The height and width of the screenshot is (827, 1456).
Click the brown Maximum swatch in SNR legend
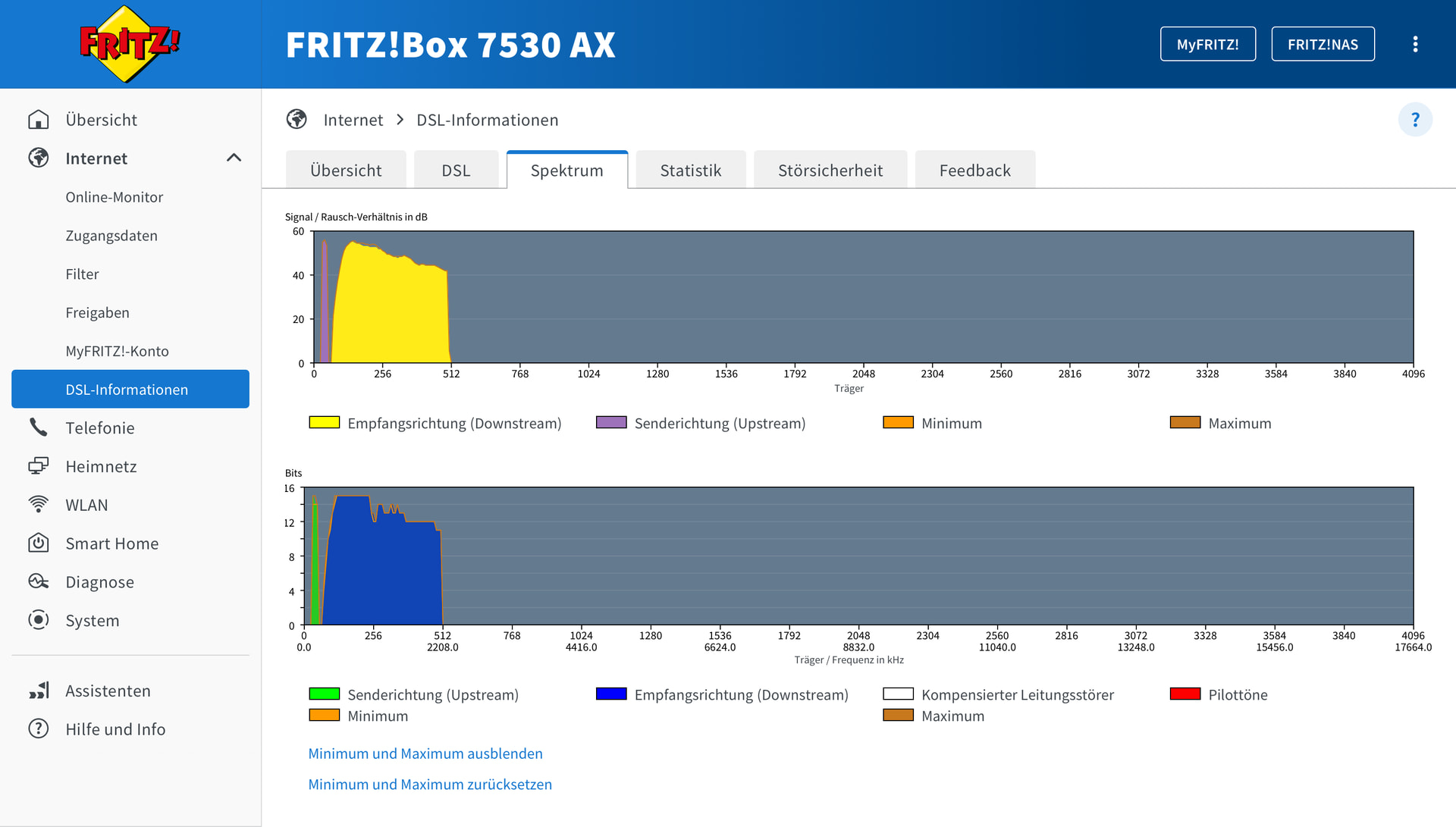[x=1185, y=422]
